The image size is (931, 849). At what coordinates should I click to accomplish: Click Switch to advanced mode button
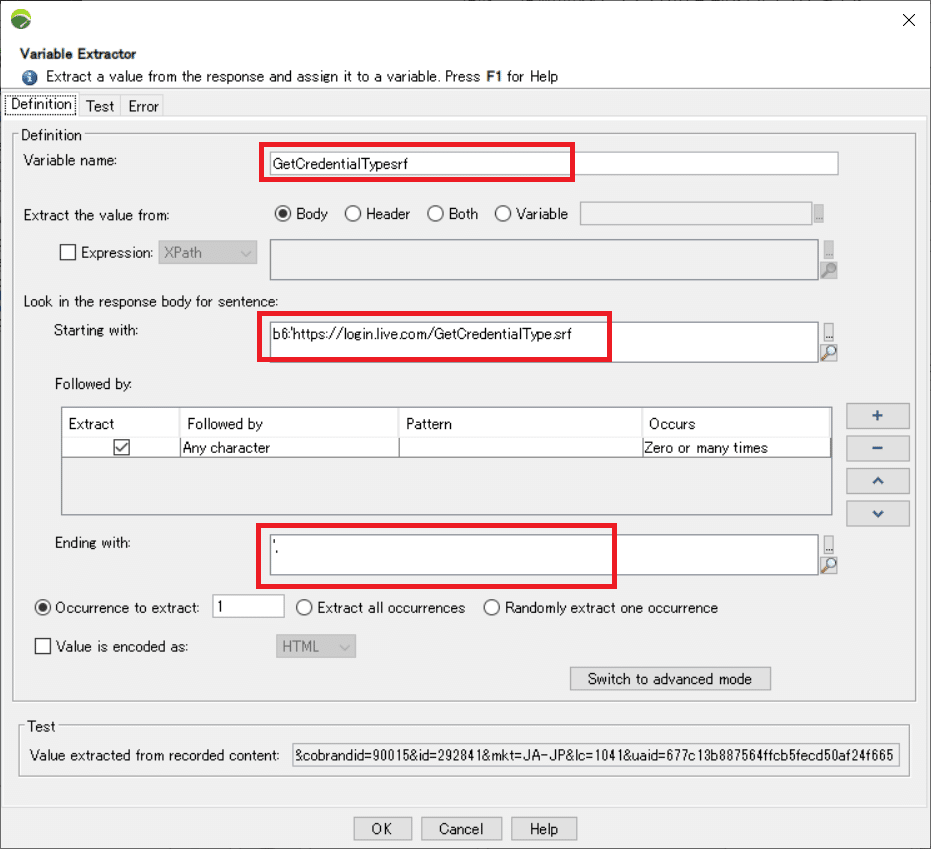click(x=670, y=679)
